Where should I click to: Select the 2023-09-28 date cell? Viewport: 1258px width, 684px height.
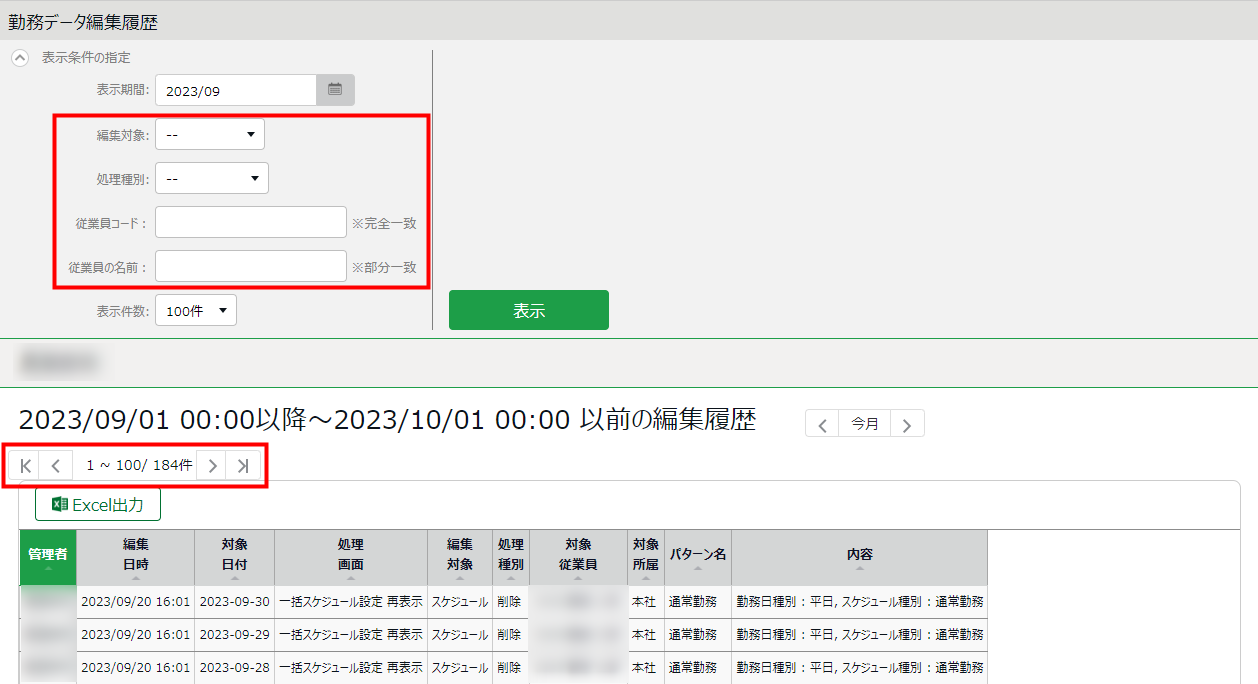(234, 667)
